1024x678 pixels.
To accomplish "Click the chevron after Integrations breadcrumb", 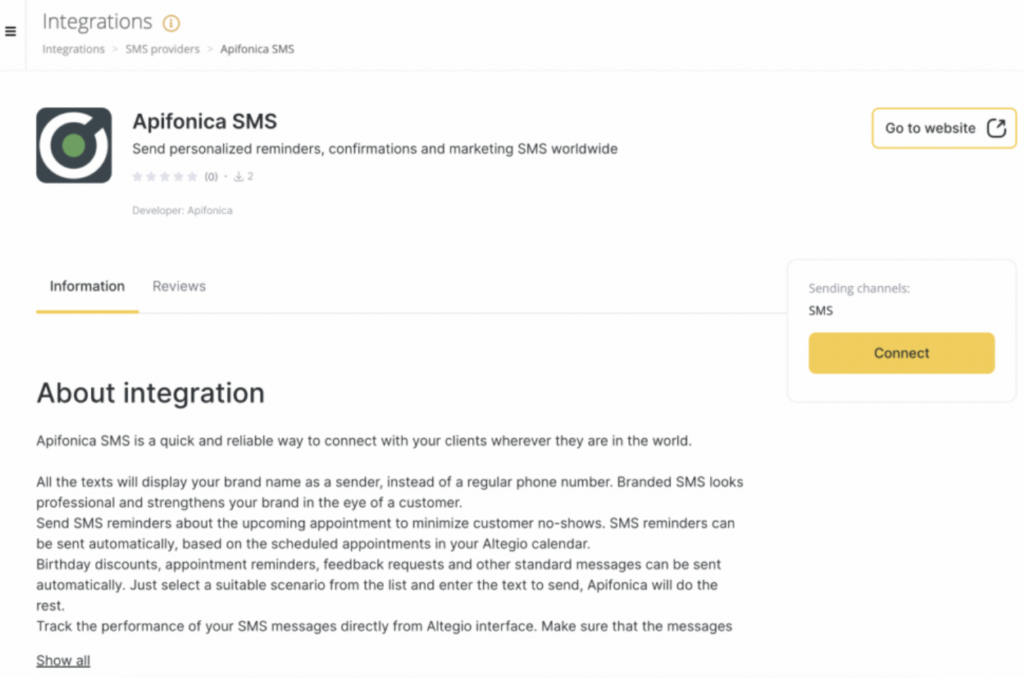I will pyautogui.click(x=115, y=49).
